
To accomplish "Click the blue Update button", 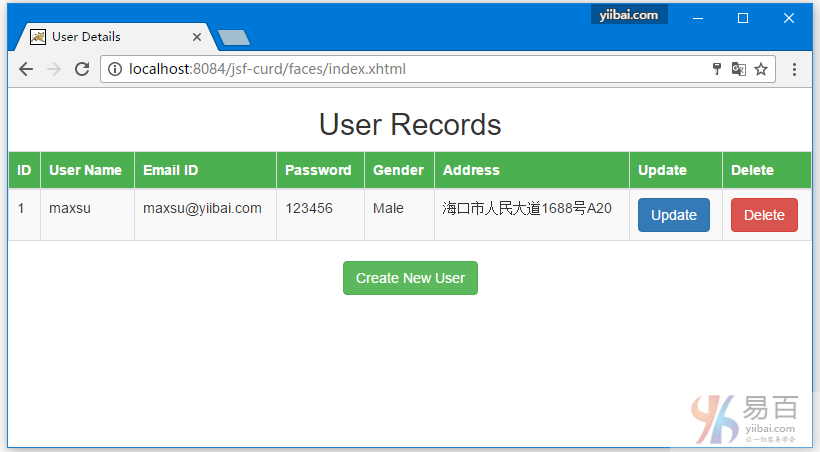I will point(673,215).
